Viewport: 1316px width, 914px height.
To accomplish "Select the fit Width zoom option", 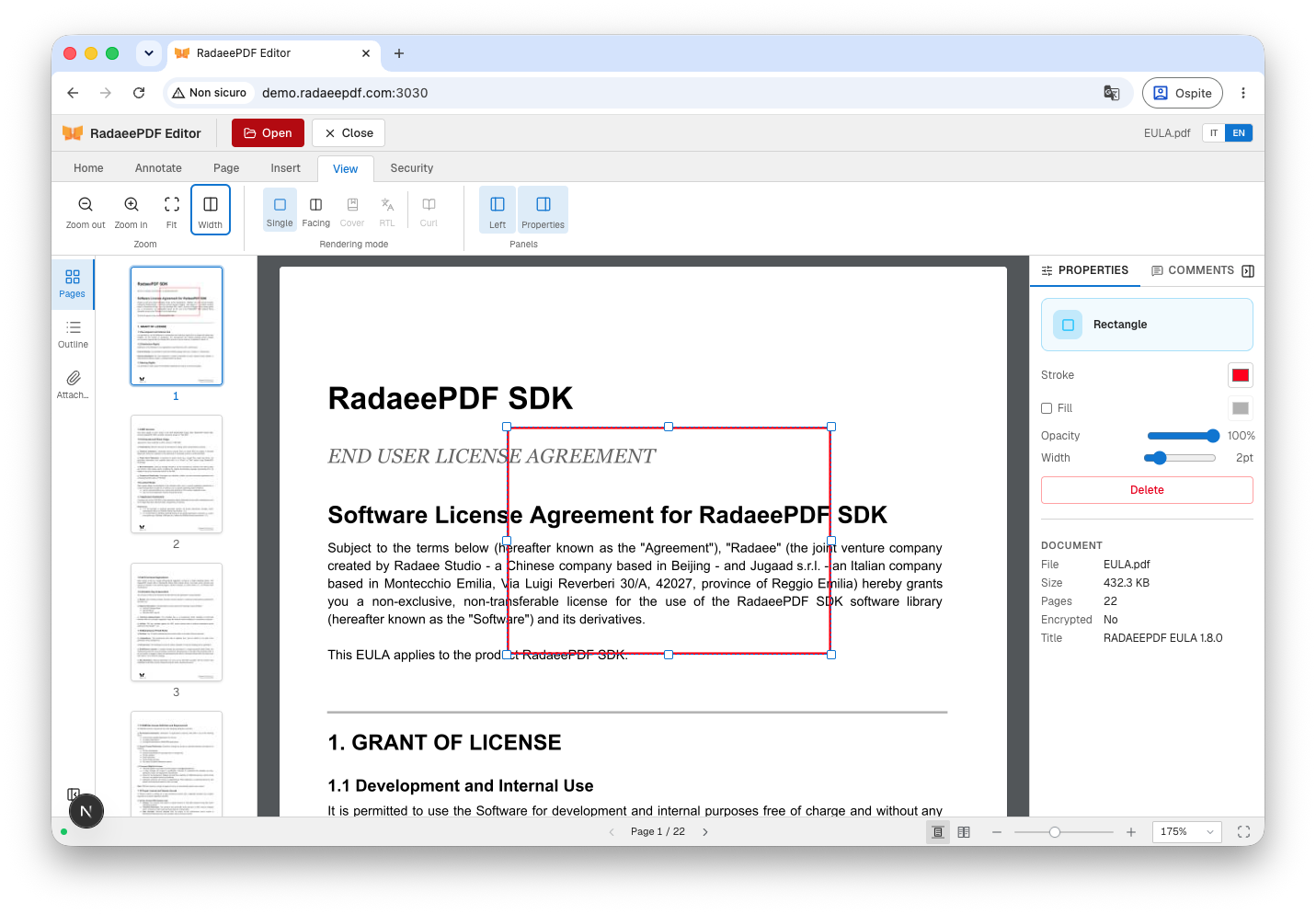I will [x=211, y=211].
